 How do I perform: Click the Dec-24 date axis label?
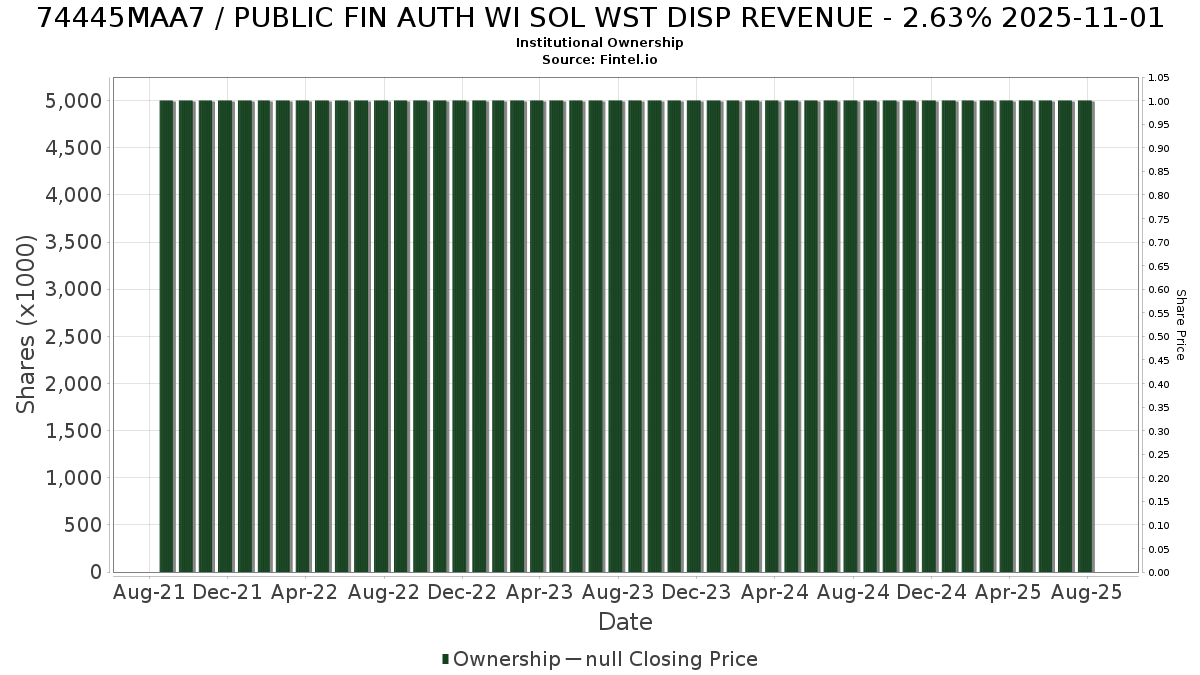931,592
